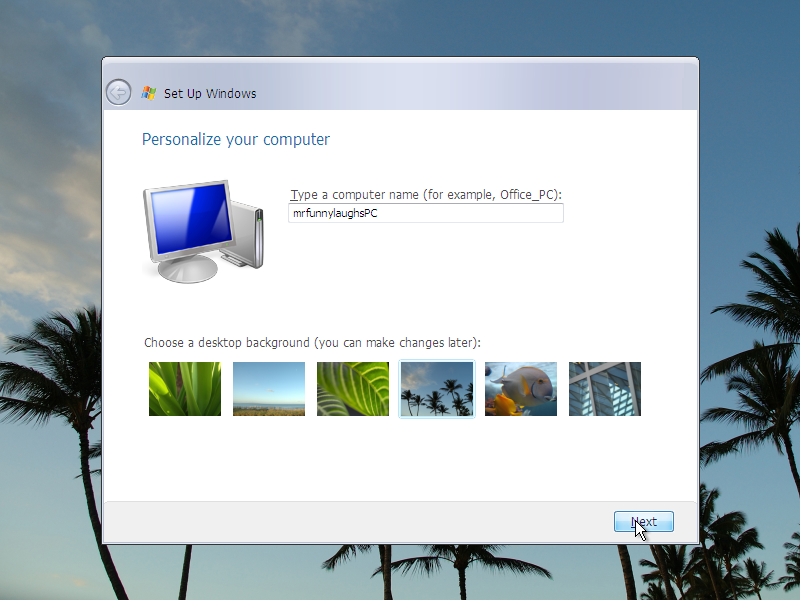Click the 'Type a computer name' label
This screenshot has width=800, height=600.
(x=426, y=195)
